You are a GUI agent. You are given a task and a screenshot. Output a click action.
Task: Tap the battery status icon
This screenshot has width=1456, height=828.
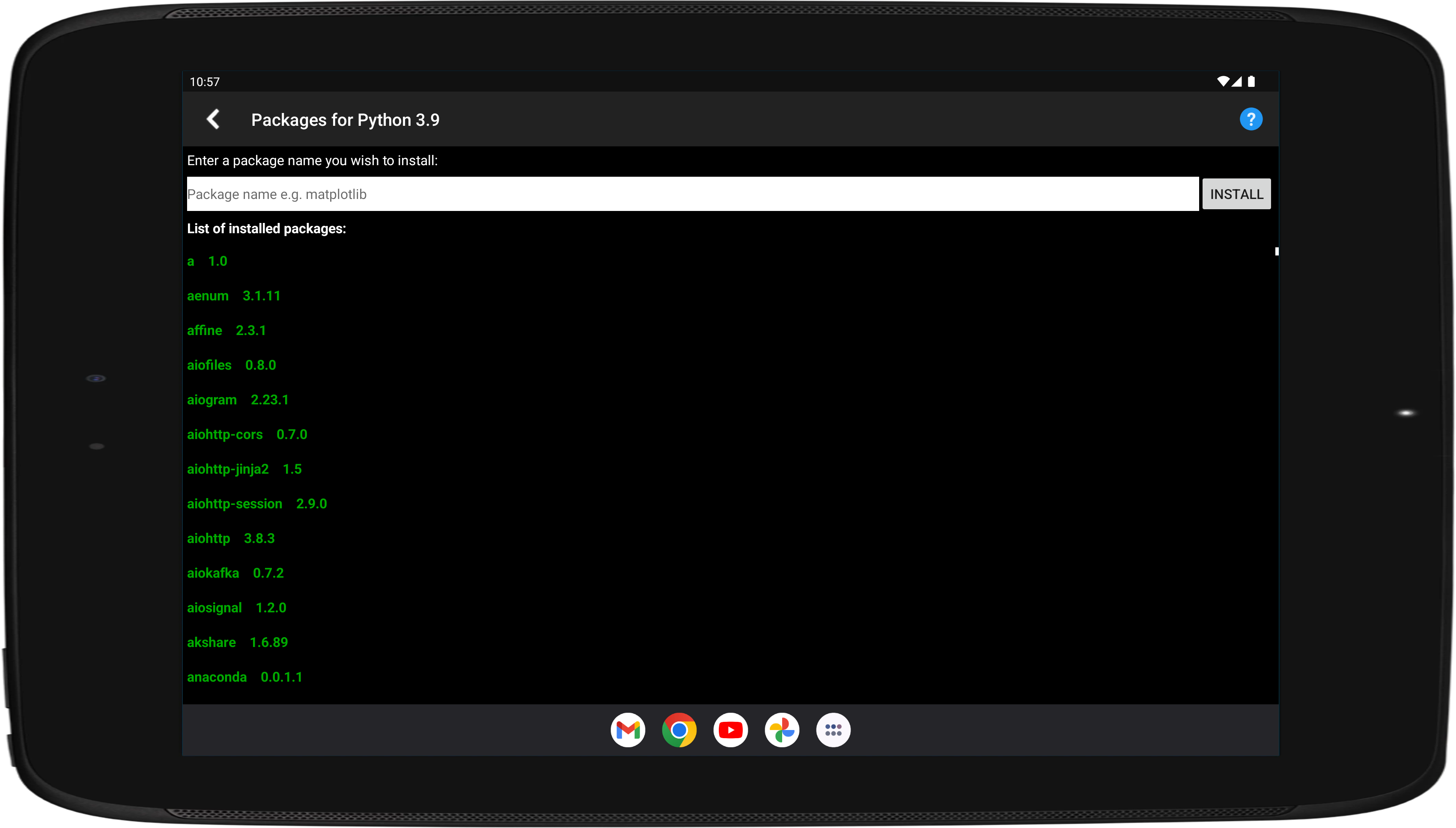pyautogui.click(x=1251, y=82)
